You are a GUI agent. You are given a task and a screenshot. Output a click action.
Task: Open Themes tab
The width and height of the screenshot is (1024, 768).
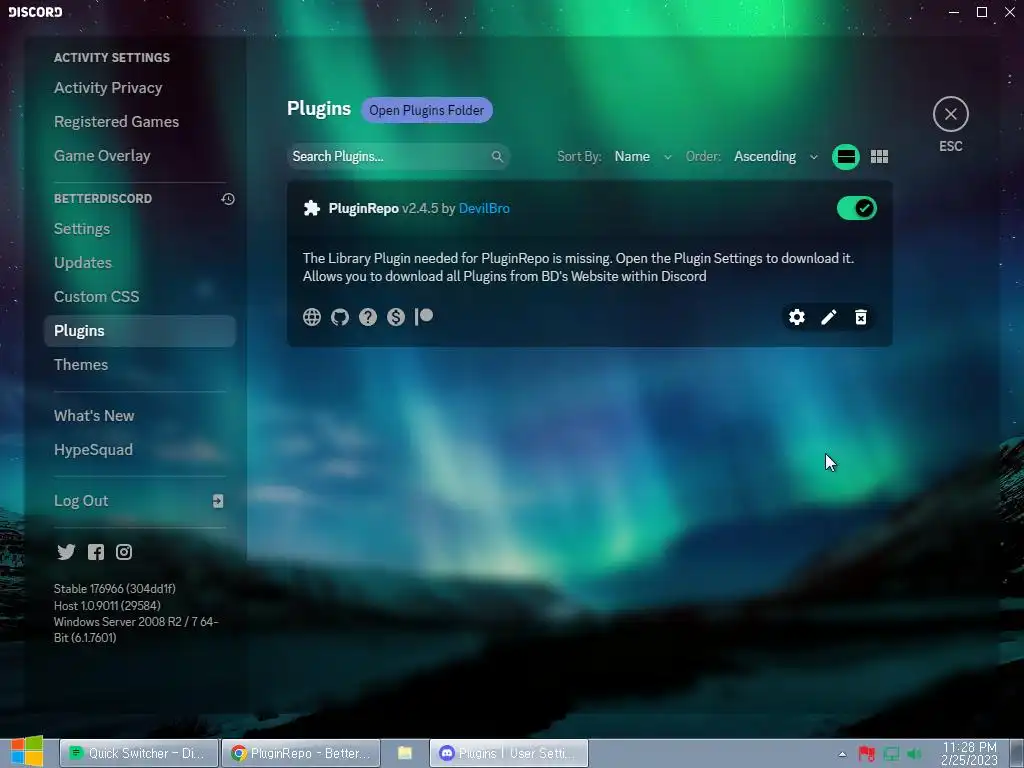pos(140,365)
